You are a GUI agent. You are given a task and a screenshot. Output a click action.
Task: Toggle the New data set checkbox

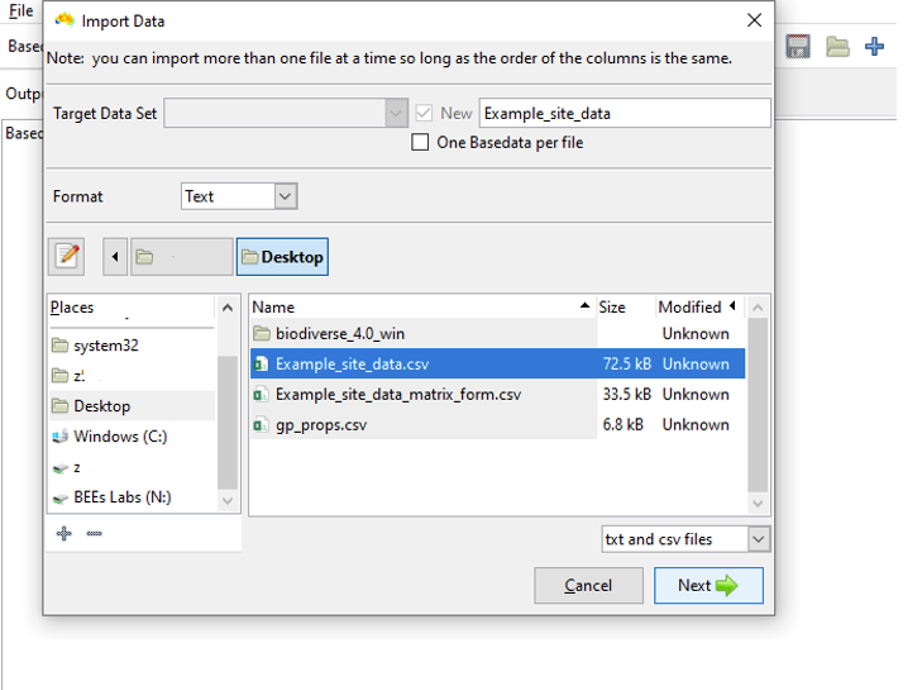(x=426, y=113)
